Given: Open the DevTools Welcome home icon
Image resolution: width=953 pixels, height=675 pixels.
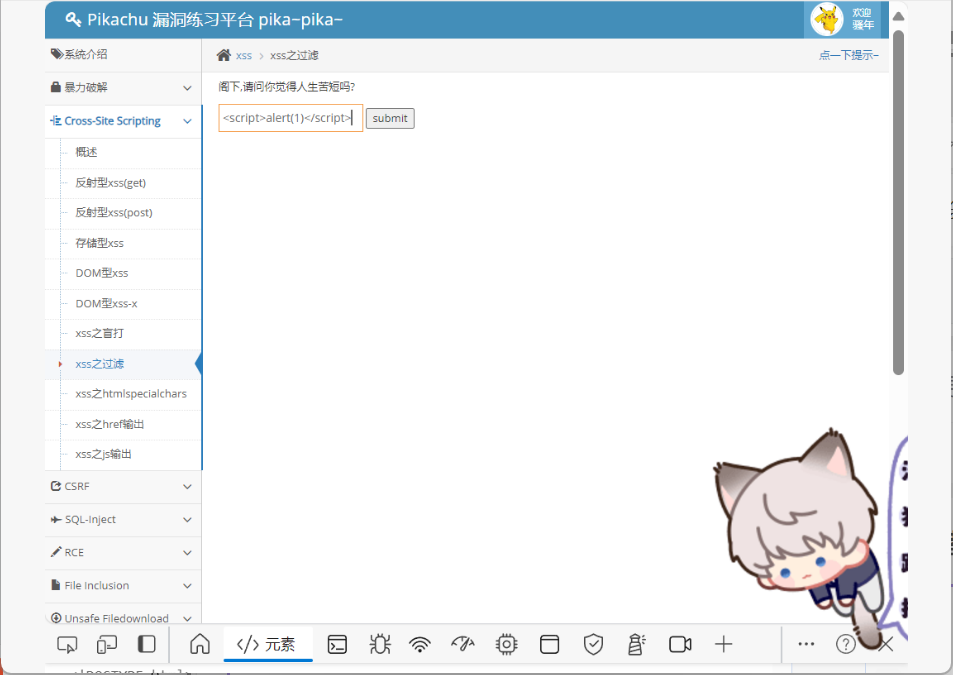Looking at the screenshot, I should pyautogui.click(x=199, y=644).
